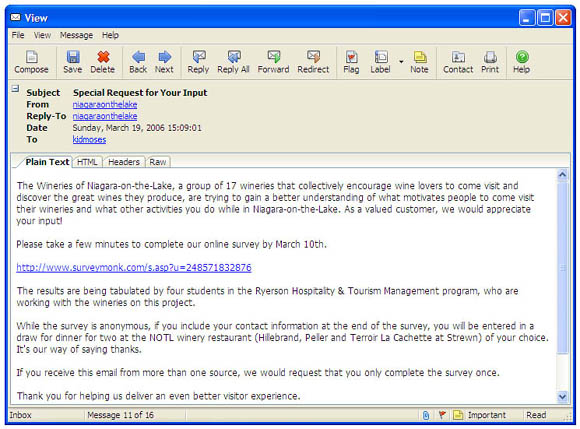580x429 pixels.
Task: Open the surveymonk.com survey link
Action: [134, 267]
